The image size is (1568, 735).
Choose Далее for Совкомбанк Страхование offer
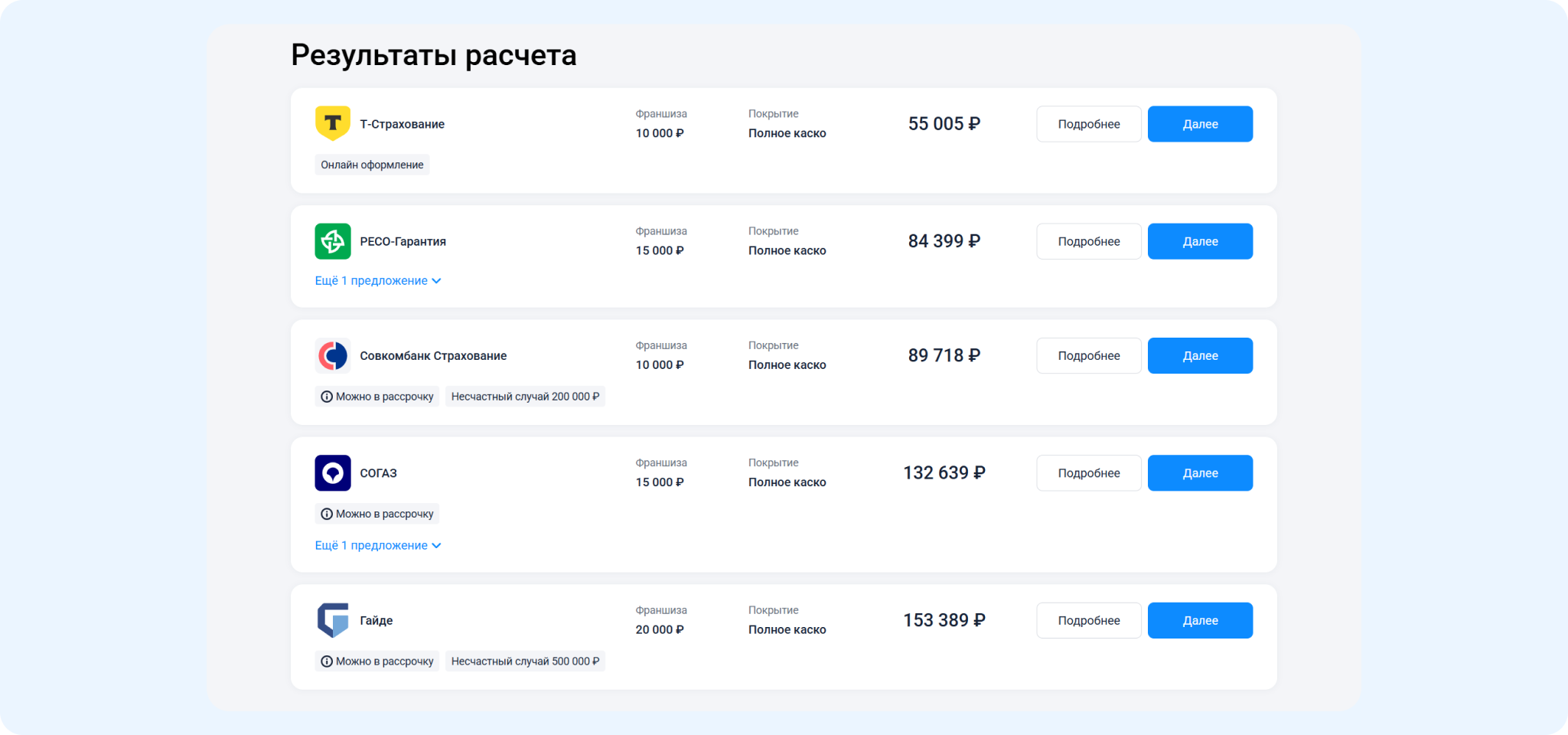point(1200,356)
